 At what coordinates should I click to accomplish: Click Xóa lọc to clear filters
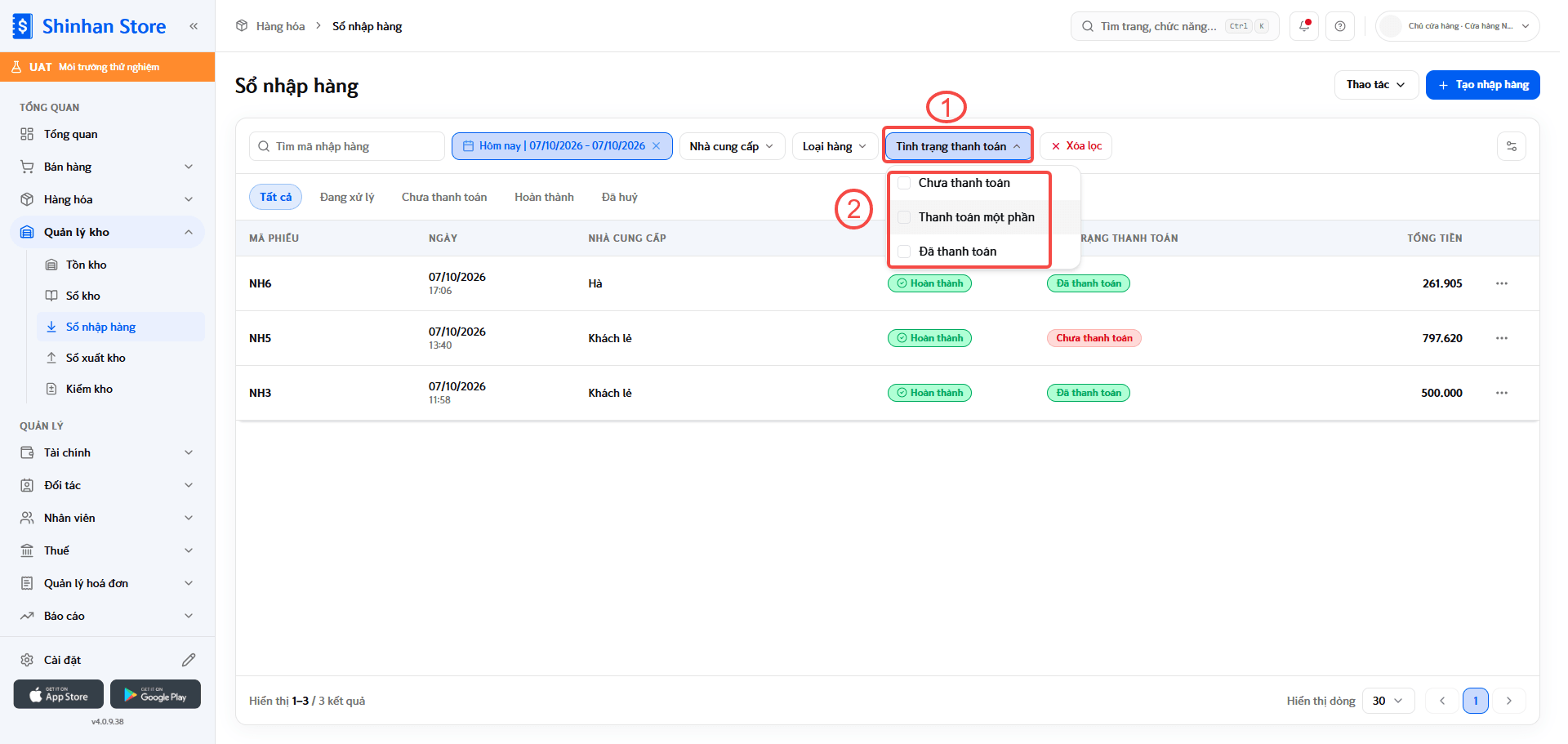(x=1076, y=146)
